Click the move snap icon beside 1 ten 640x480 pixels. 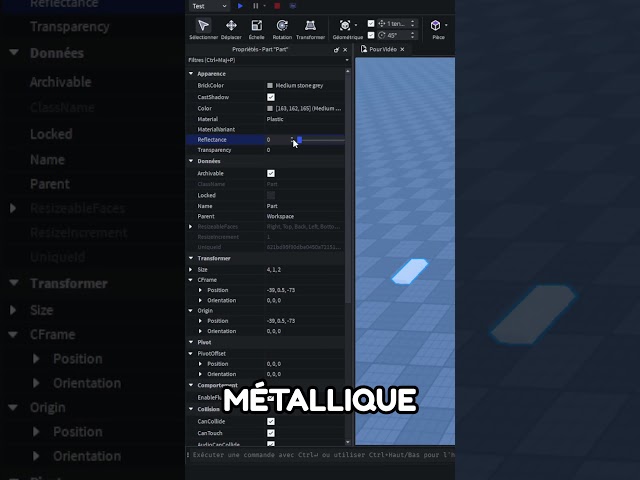coord(382,23)
